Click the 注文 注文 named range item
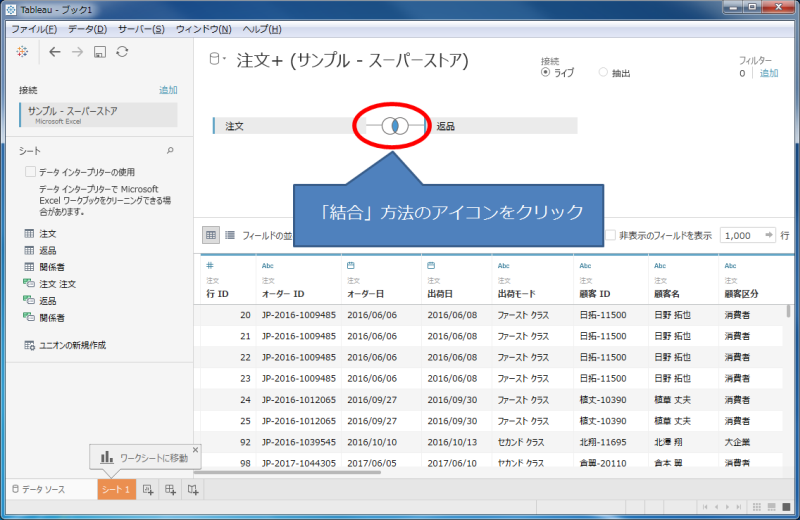 point(57,284)
